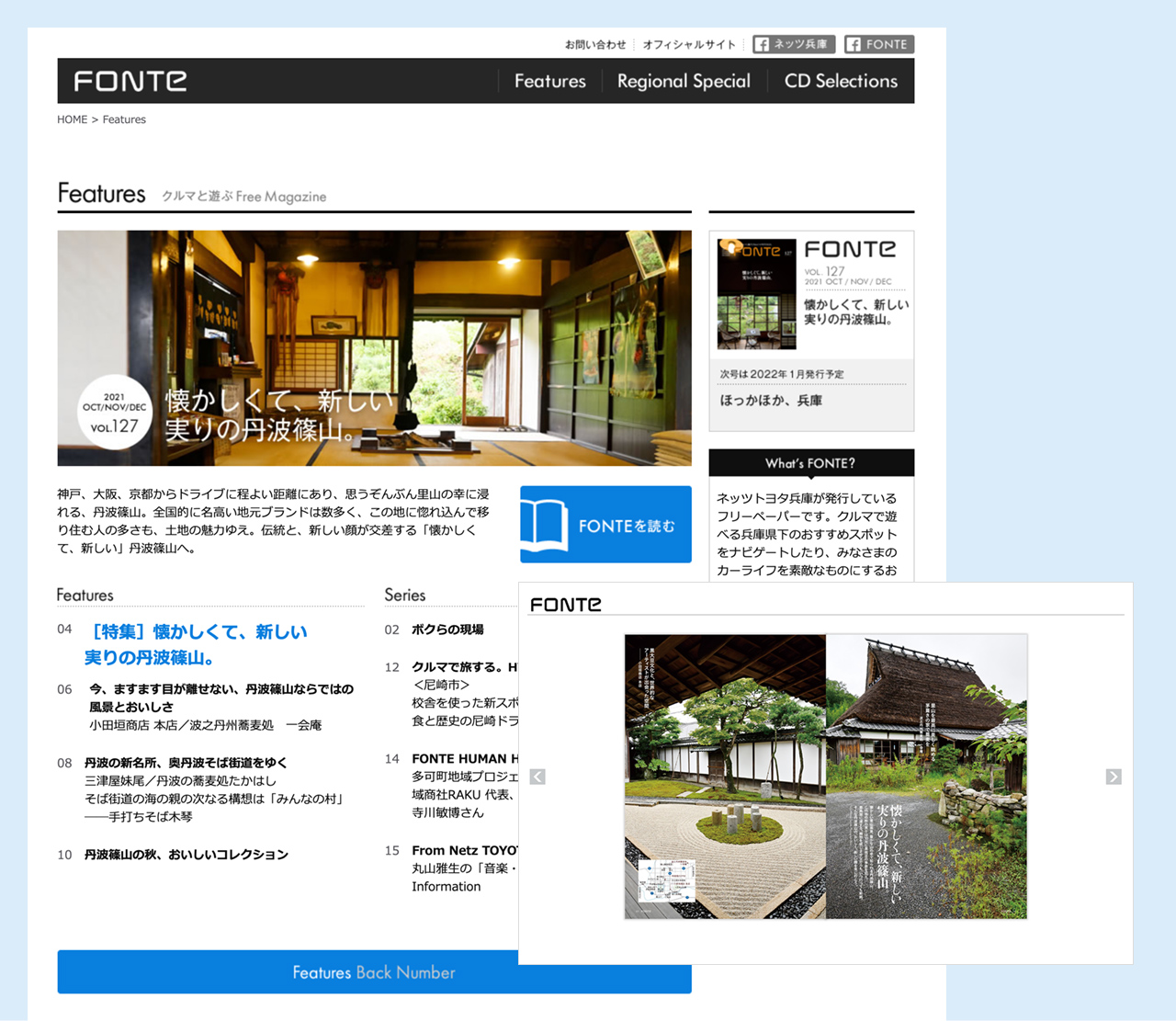1176x1021 pixels.
Task: Click the magazine spread in the viewer
Action: (825, 777)
